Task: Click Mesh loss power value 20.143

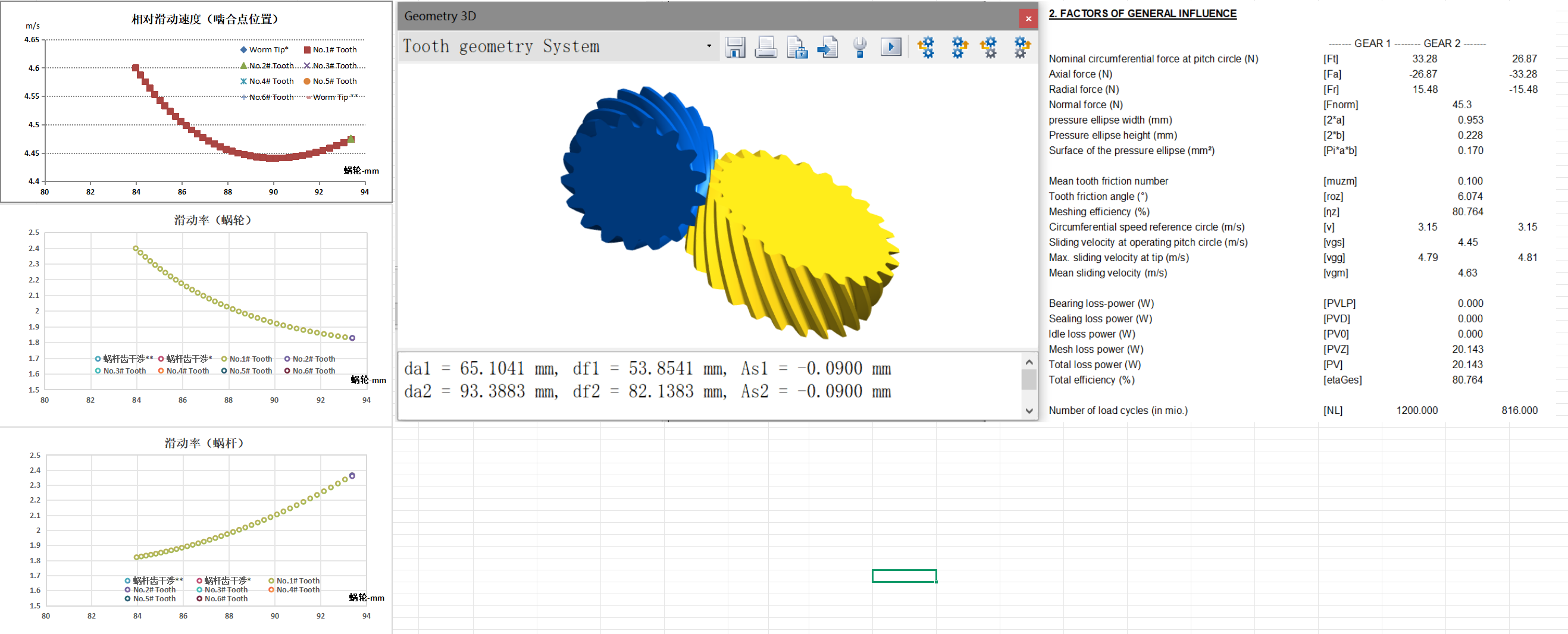Action: (1467, 349)
